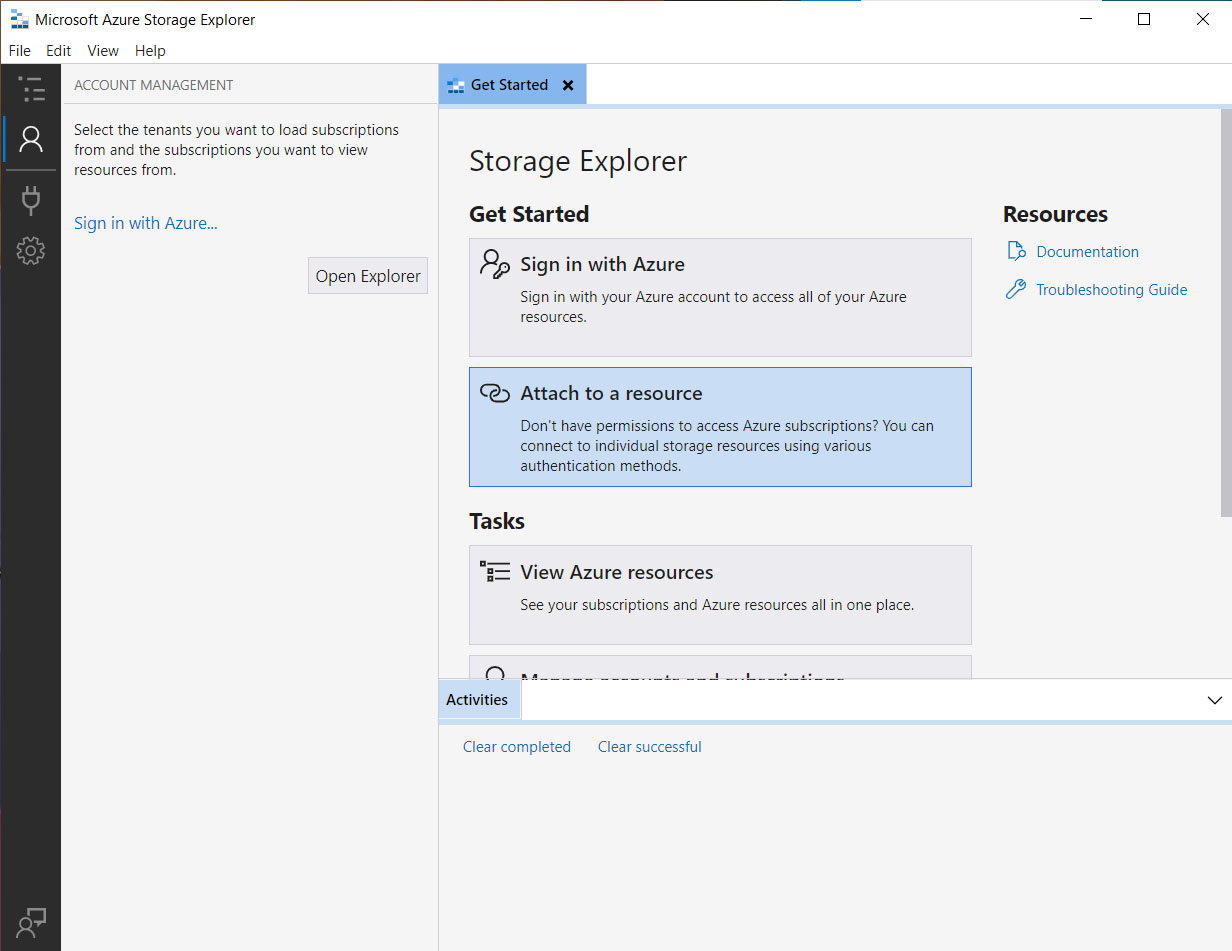Open the Troubleshooting Guide link
Screen dimensions: 1232x951
click(1112, 290)
